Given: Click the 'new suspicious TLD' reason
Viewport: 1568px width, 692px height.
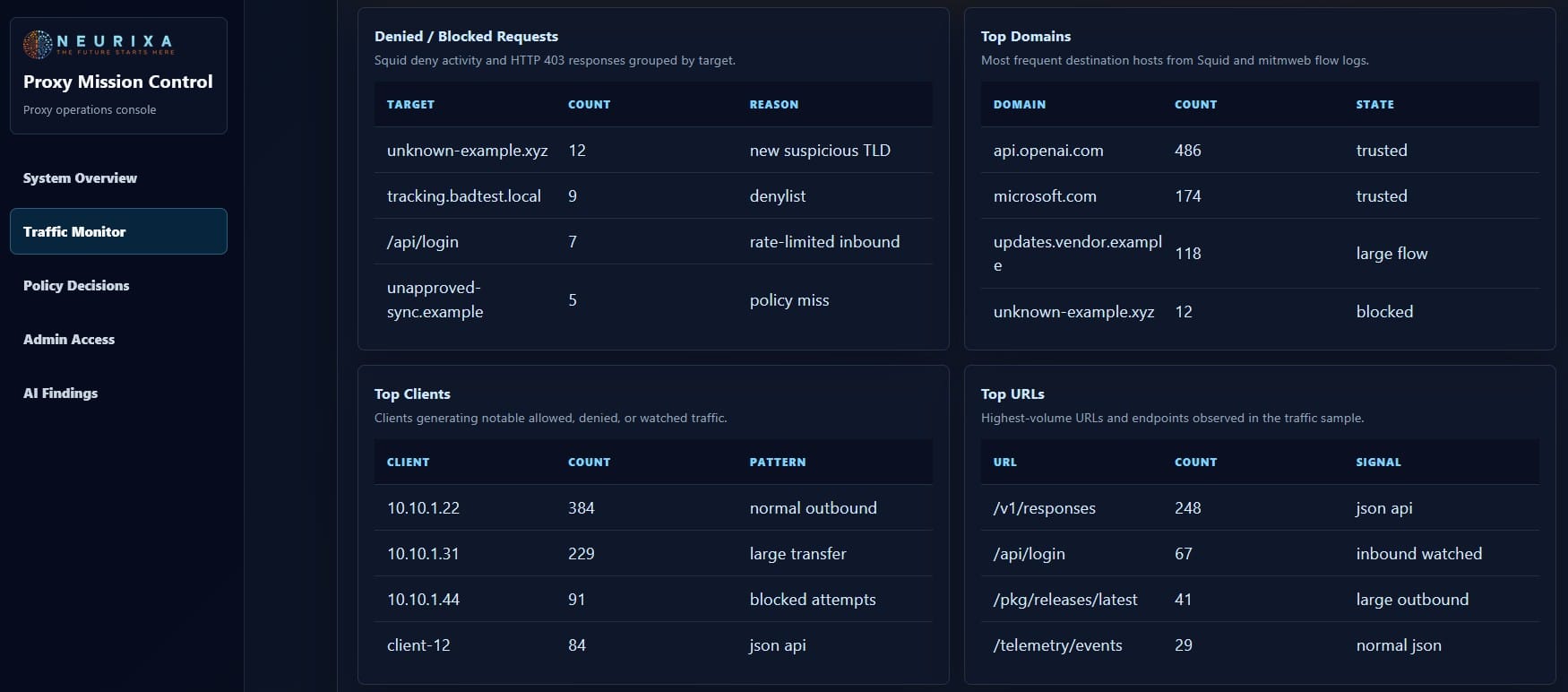Looking at the screenshot, I should pyautogui.click(x=820, y=151).
